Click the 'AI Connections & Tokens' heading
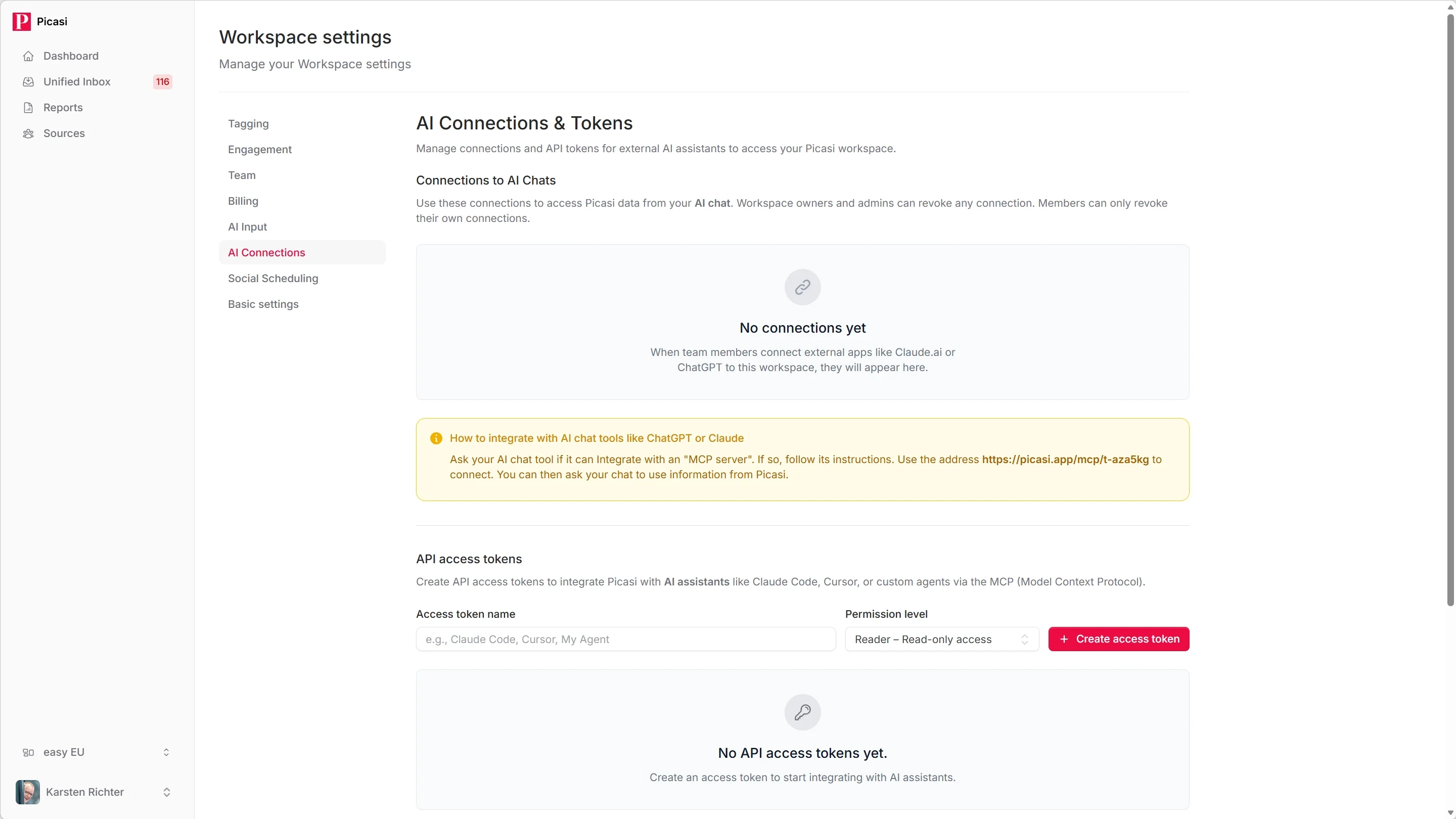This screenshot has width=1456, height=819. (x=524, y=123)
